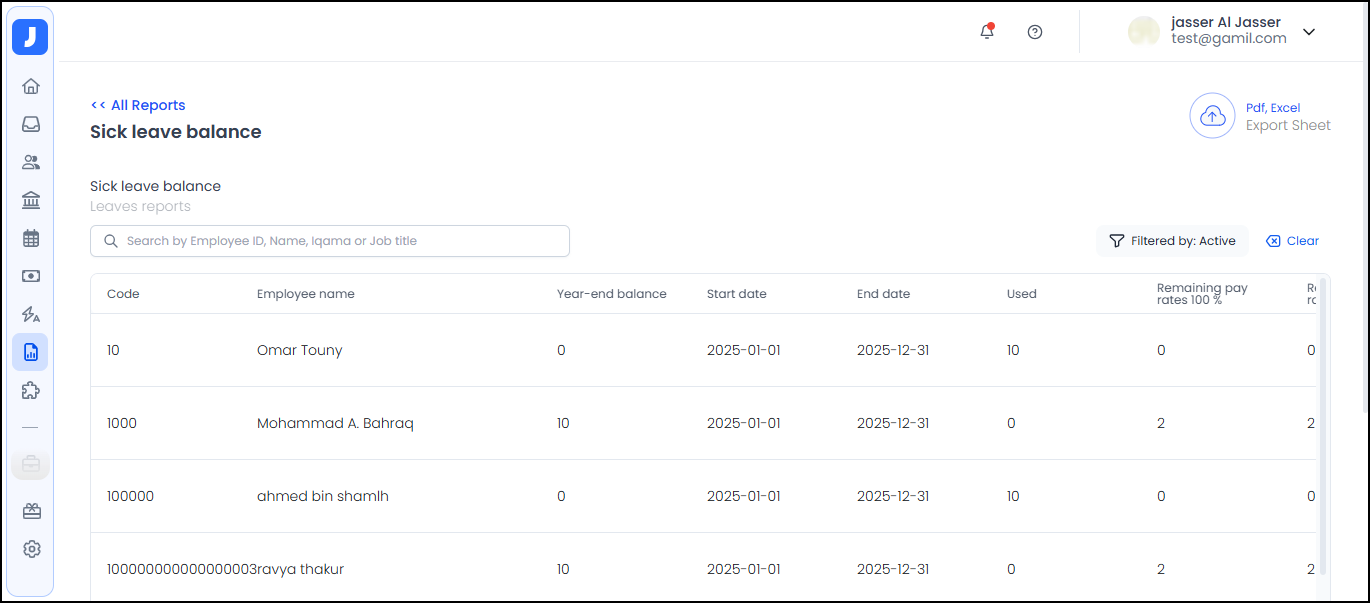Click the Pdf, Excel export link

tap(1273, 107)
